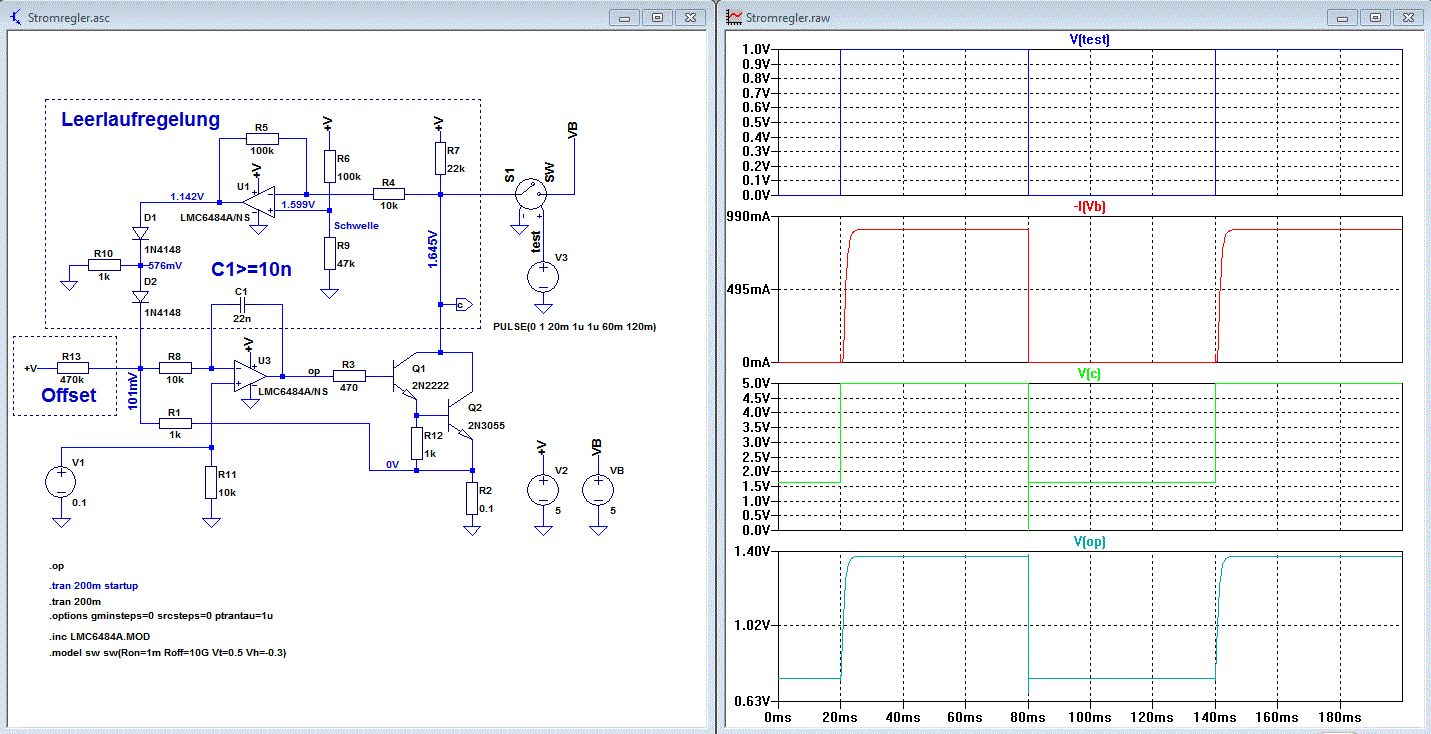Screen dimensions: 1431x734
Task: Click the V(c) trace label
Action: click(1089, 373)
